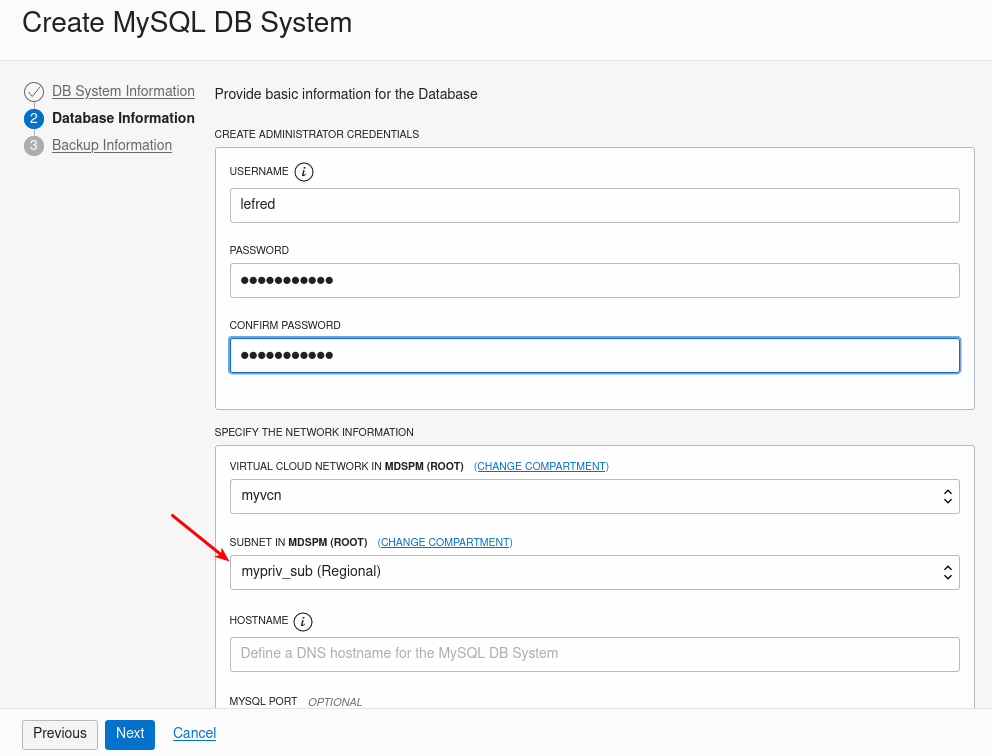
Task: Click the Specify the Network Information heading
Action: pyautogui.click(x=314, y=432)
